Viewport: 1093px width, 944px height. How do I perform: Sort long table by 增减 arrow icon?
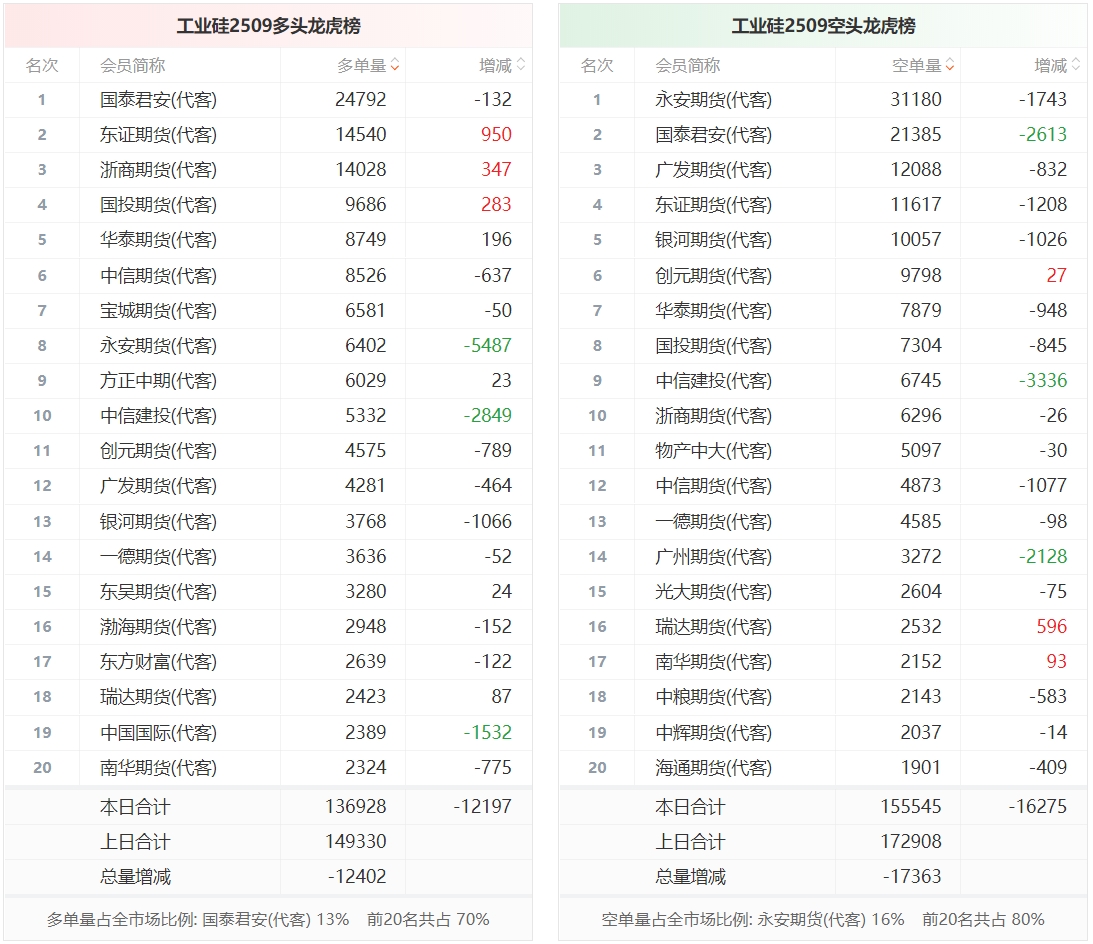point(520,66)
